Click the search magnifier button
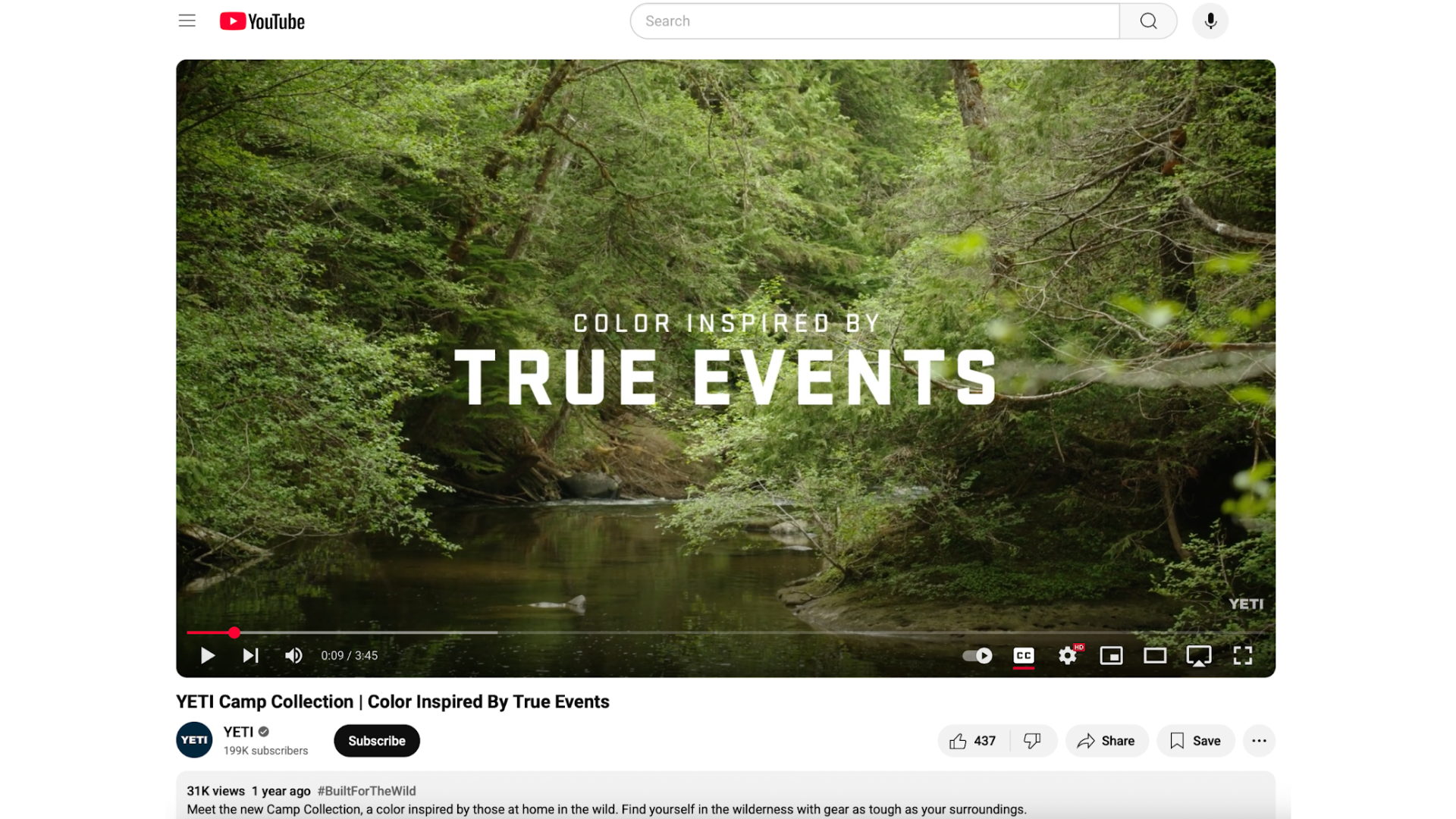This screenshot has width=1456, height=819. tap(1148, 21)
